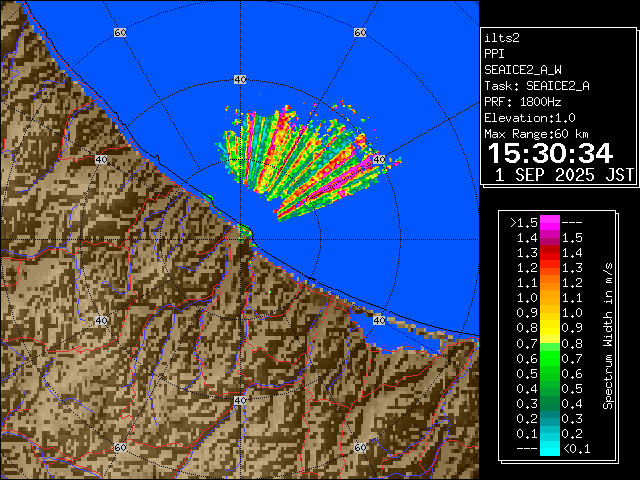Click the ilts2 site name
Viewport: 640px width, 480px height.
[x=500, y=38]
